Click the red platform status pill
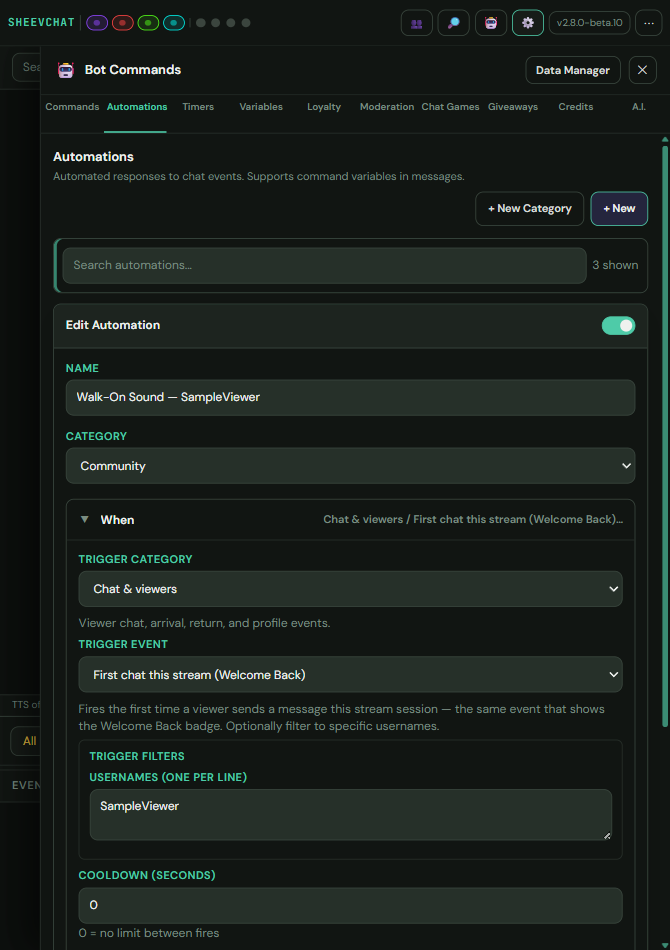The width and height of the screenshot is (670, 950). [x=122, y=23]
